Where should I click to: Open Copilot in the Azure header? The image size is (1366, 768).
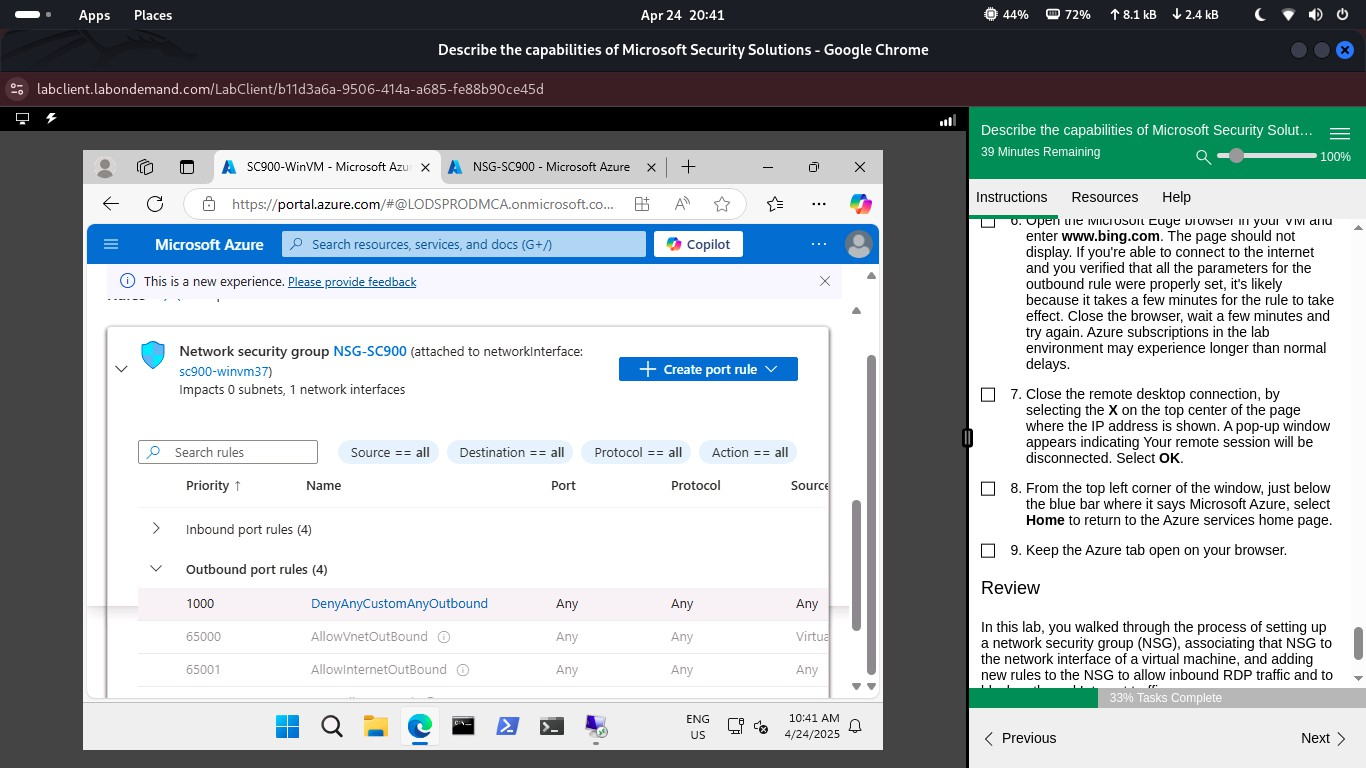click(698, 244)
